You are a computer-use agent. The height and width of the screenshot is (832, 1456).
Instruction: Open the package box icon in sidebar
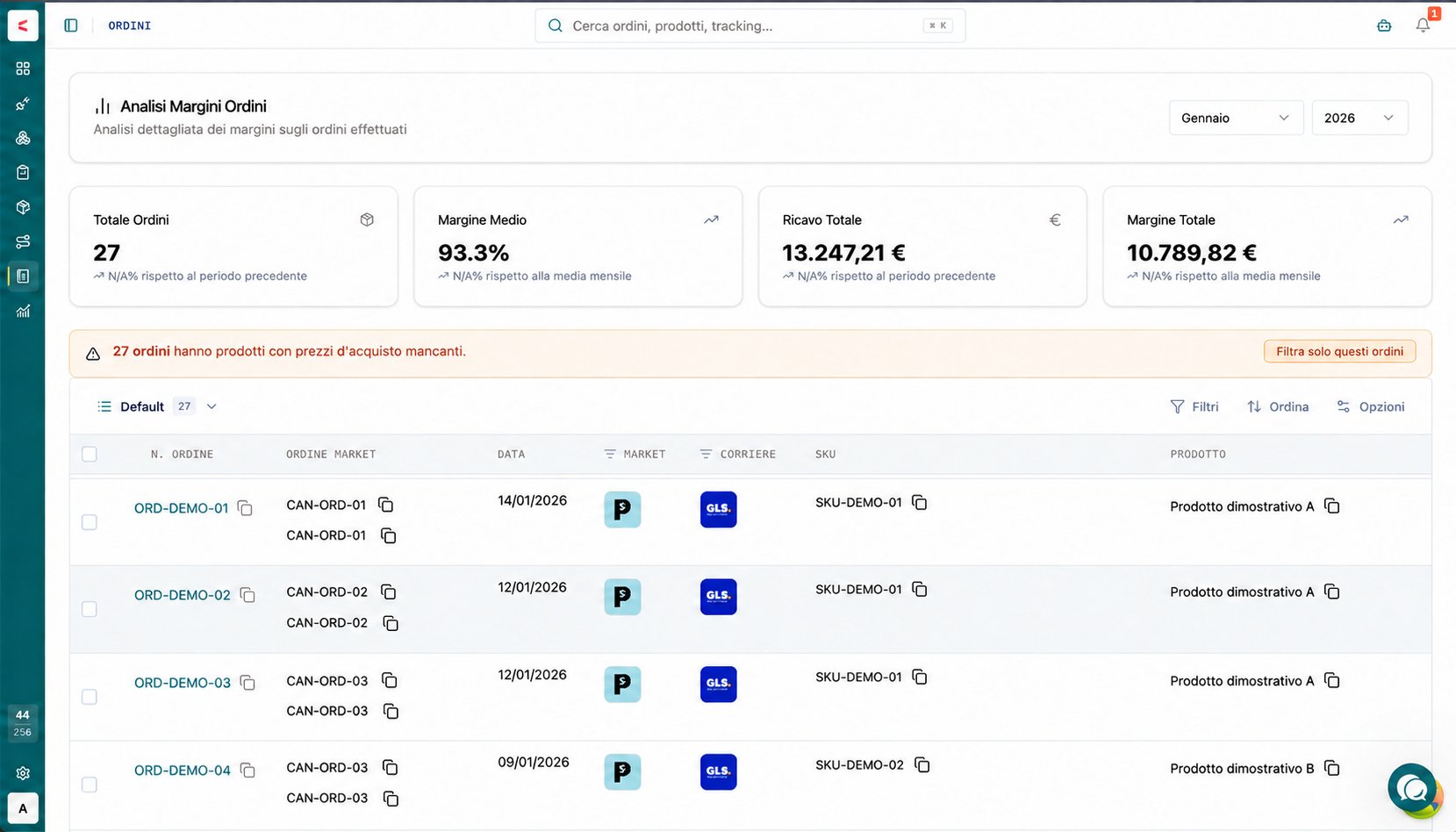pos(23,207)
